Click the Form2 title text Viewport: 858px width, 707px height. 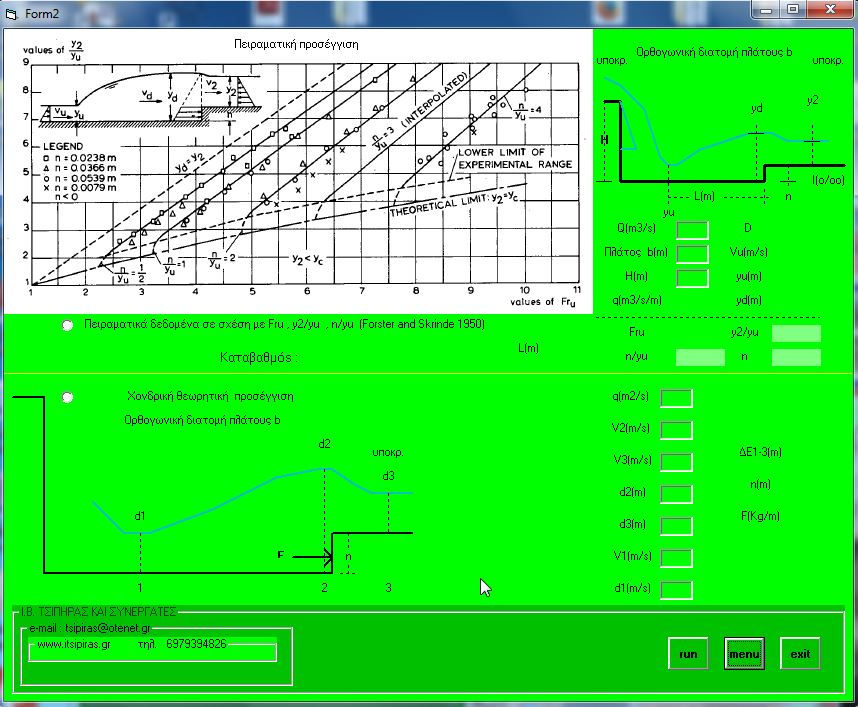tap(42, 14)
